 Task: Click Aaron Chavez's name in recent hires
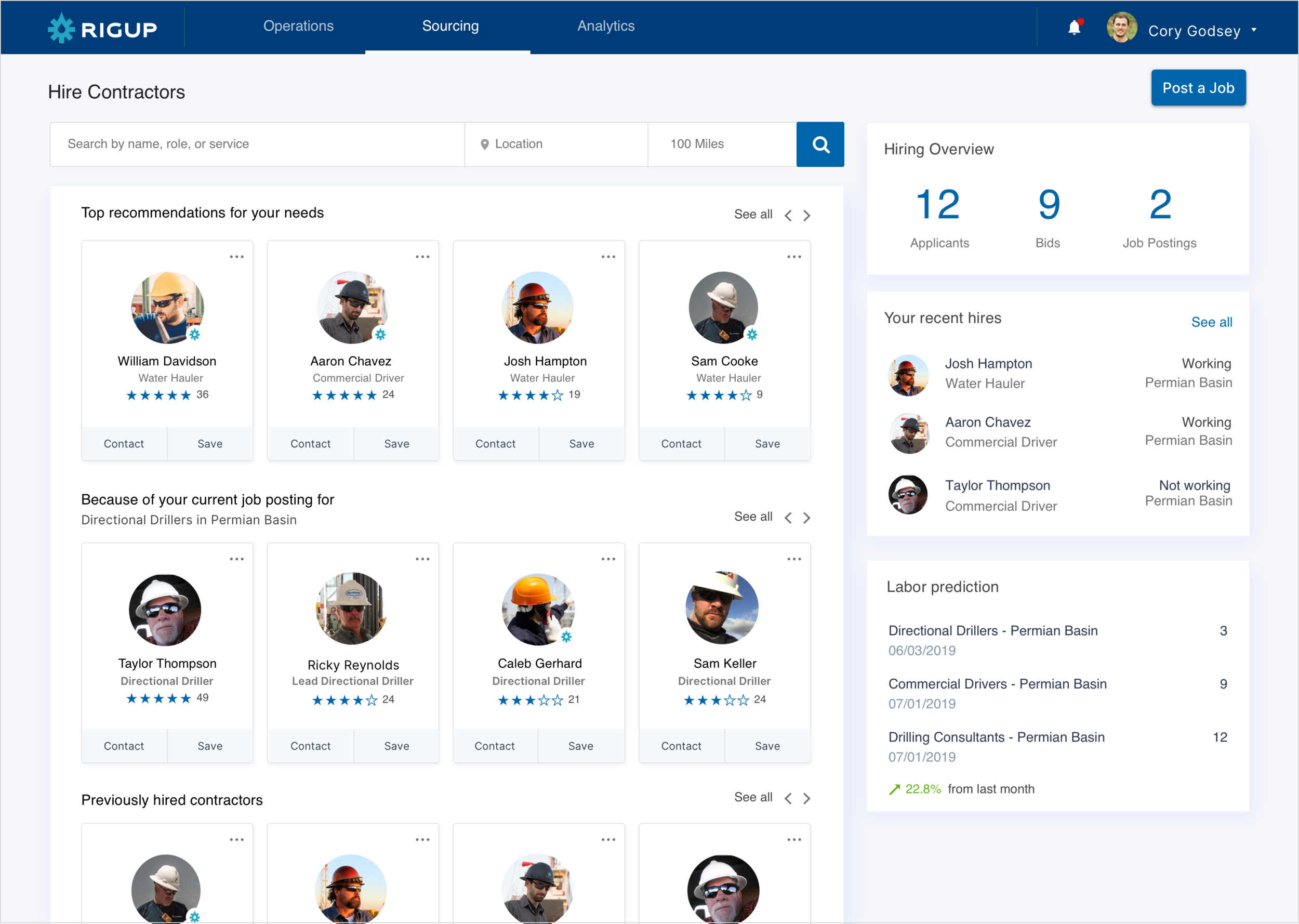coord(988,422)
